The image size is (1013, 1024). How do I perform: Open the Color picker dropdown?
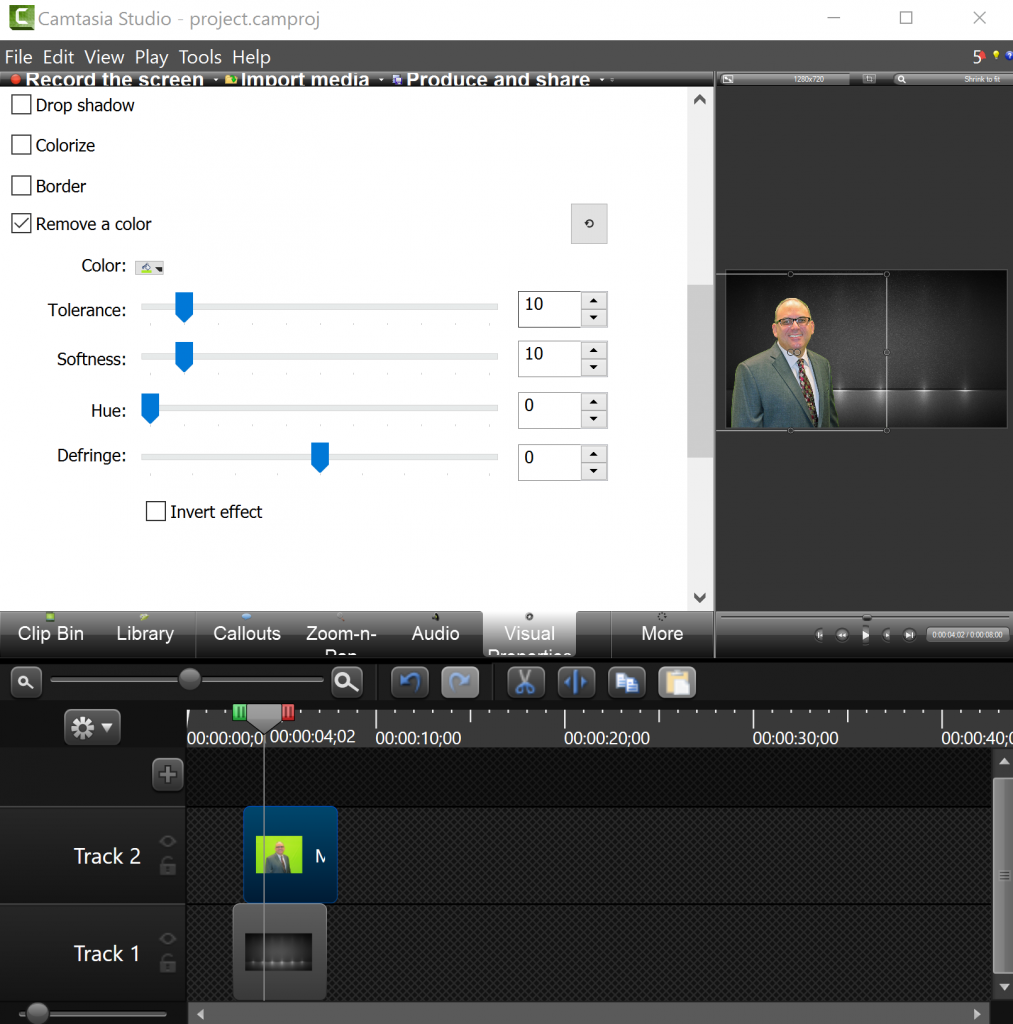point(150,268)
